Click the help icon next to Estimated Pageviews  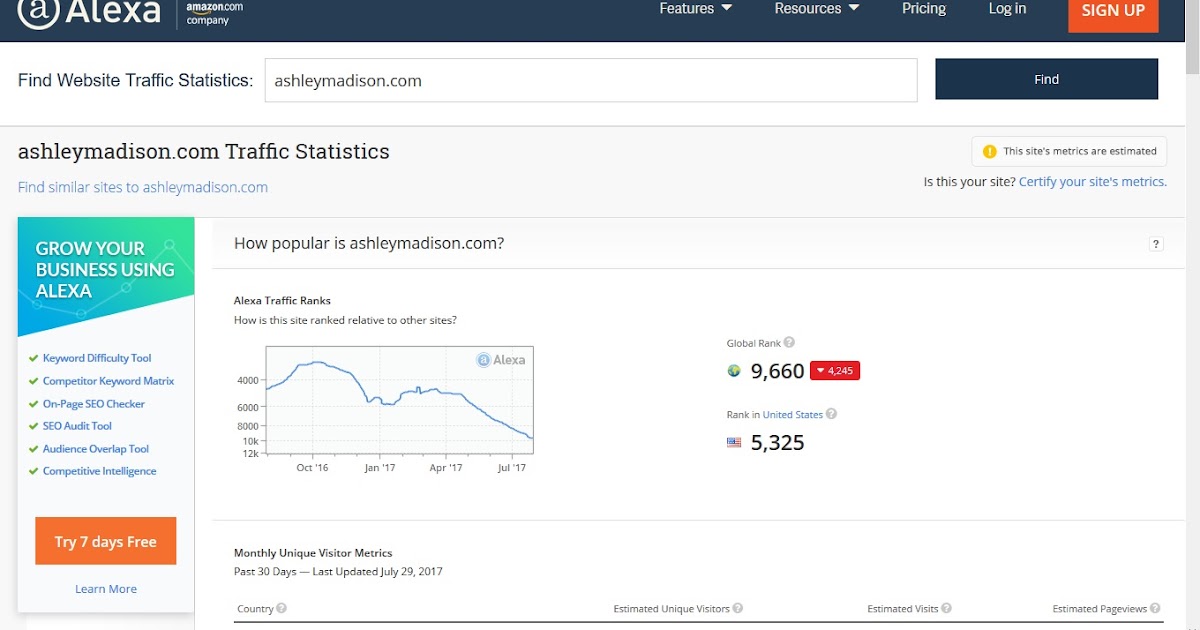point(1156,608)
